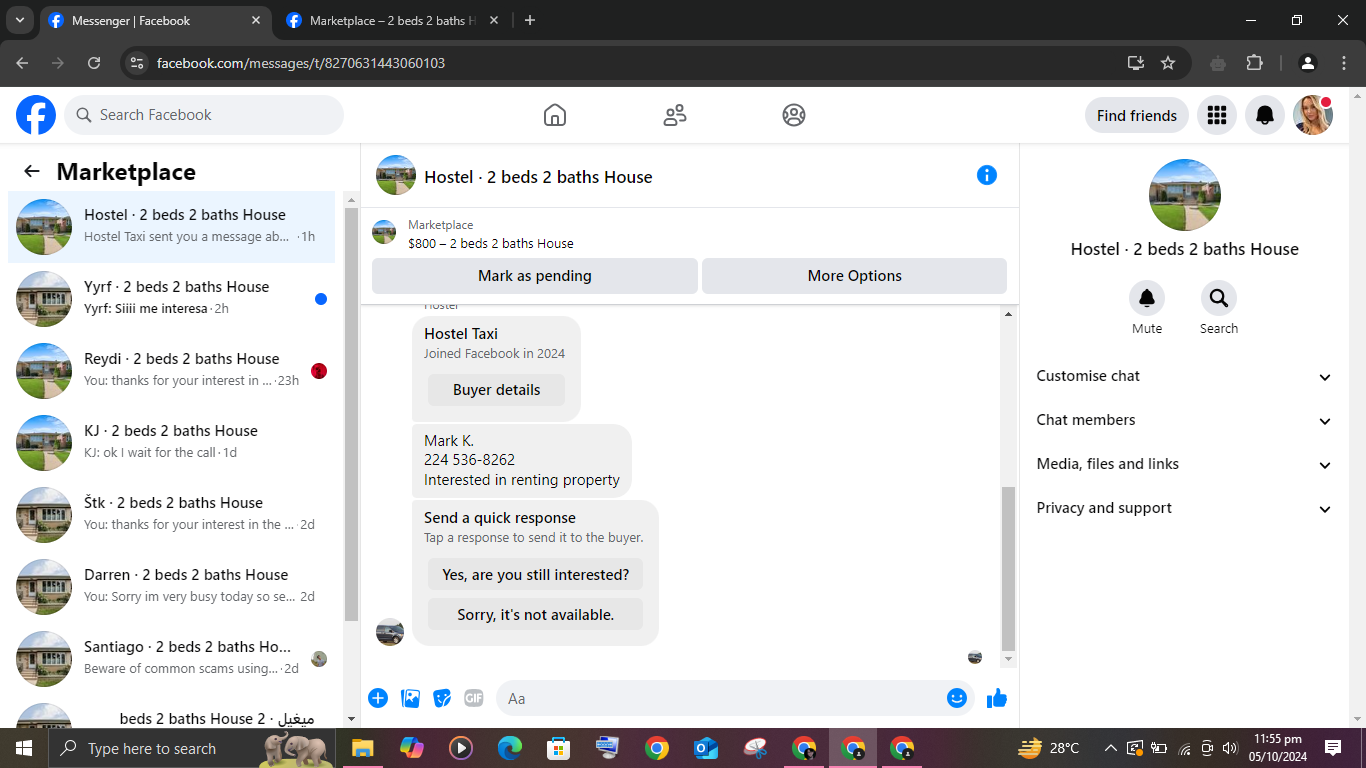1366x768 pixels.
Task: Open the Groups icon in top navigation
Action: (794, 115)
